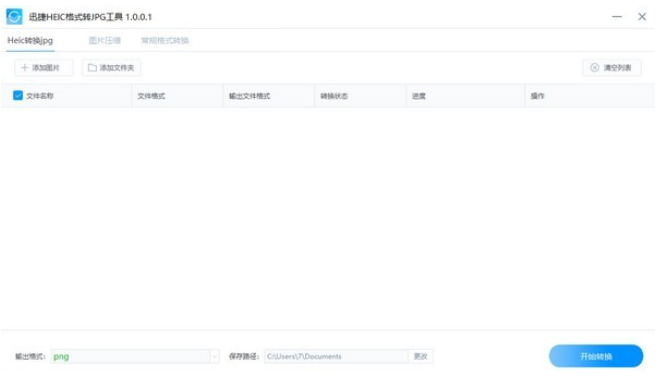Toggle the 文件名称 select-all checkbox
This screenshot has width=656, height=392.
click(18, 95)
